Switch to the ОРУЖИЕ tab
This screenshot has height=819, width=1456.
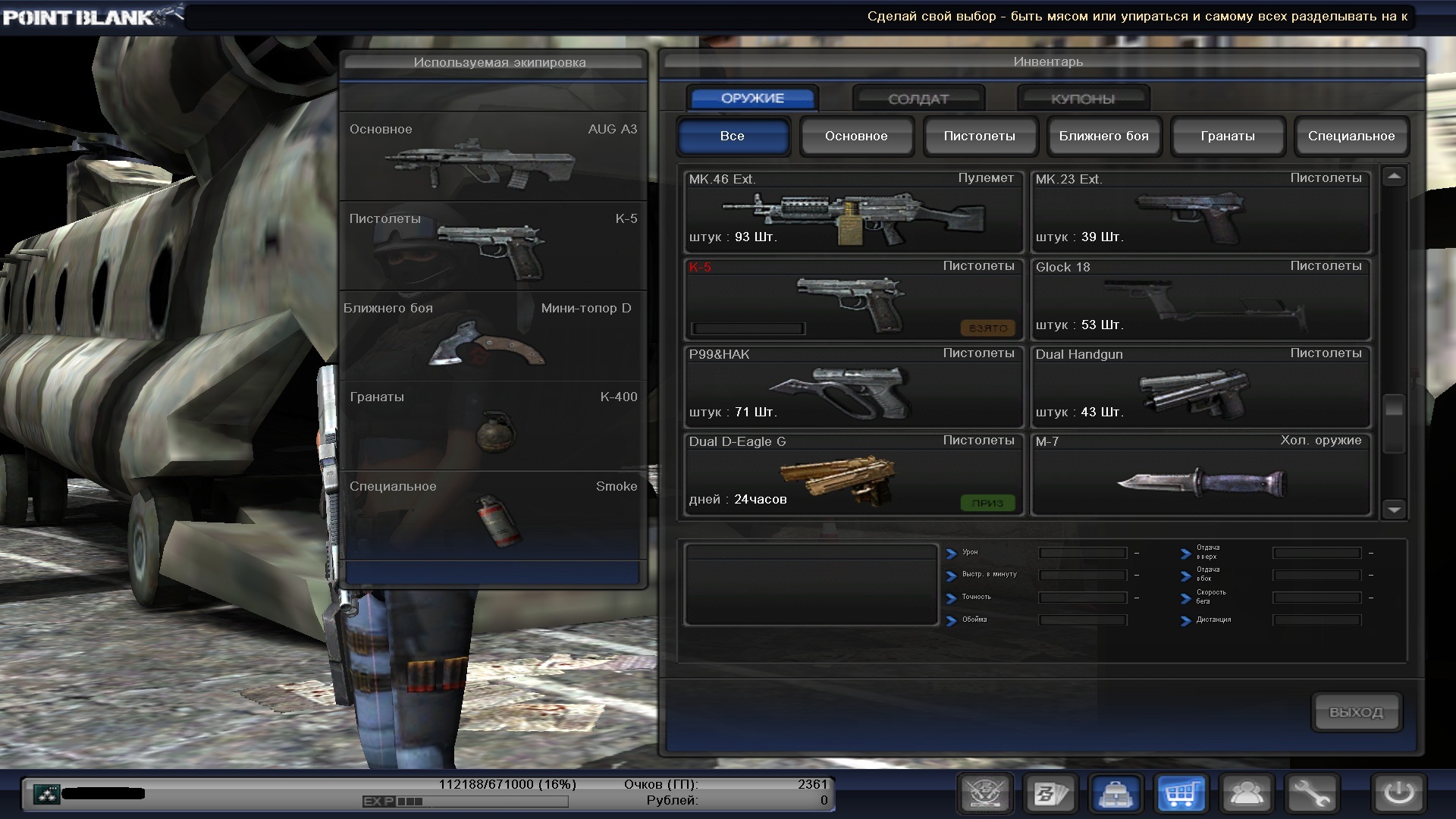point(752,98)
